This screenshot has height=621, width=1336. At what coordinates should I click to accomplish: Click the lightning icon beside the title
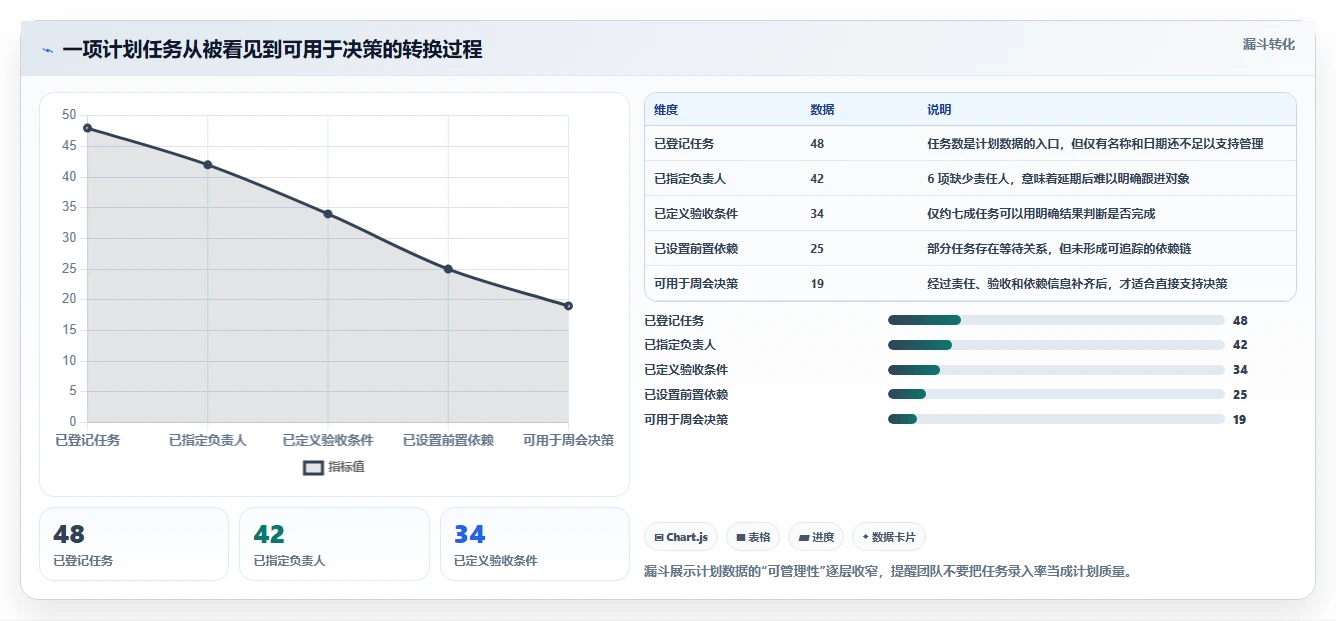pos(47,50)
